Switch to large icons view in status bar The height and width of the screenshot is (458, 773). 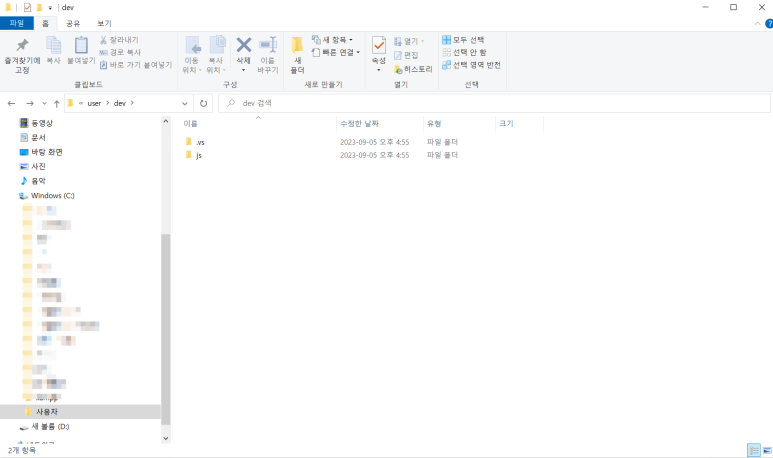click(x=767, y=450)
